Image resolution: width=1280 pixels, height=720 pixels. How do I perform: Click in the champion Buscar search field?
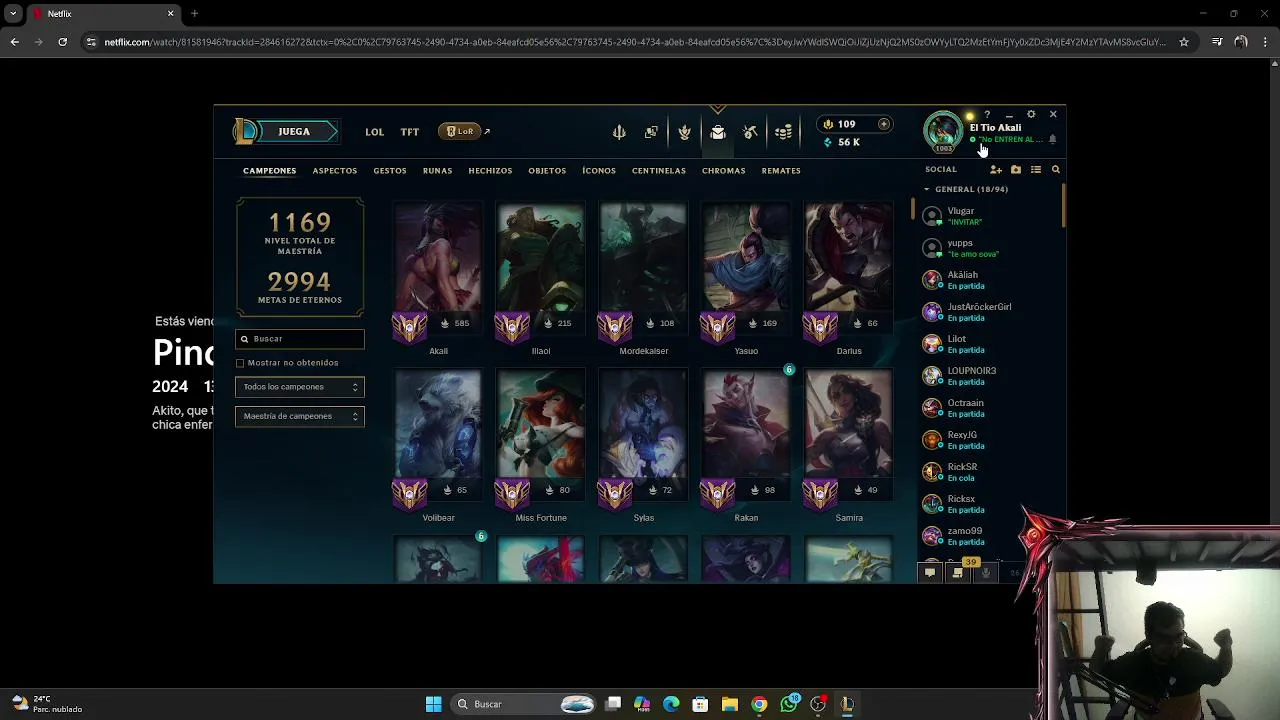[300, 339]
